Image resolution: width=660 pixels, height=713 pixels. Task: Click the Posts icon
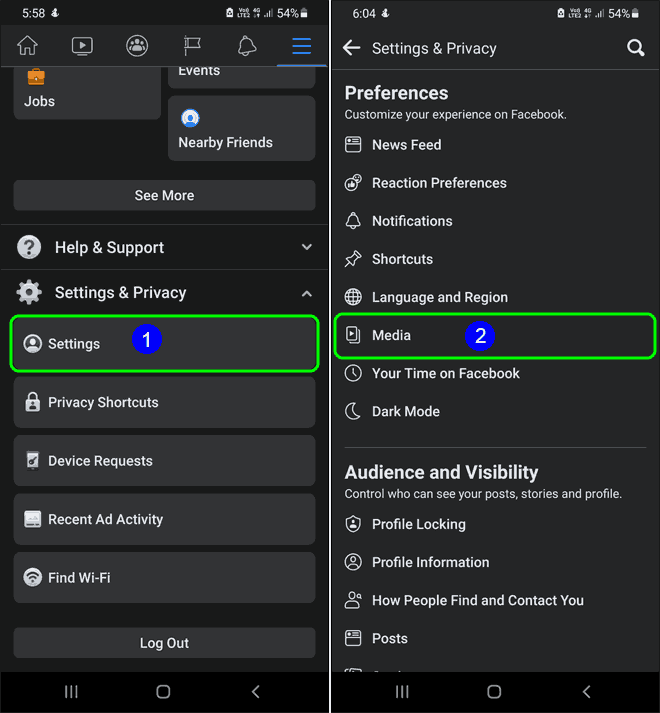coord(353,638)
